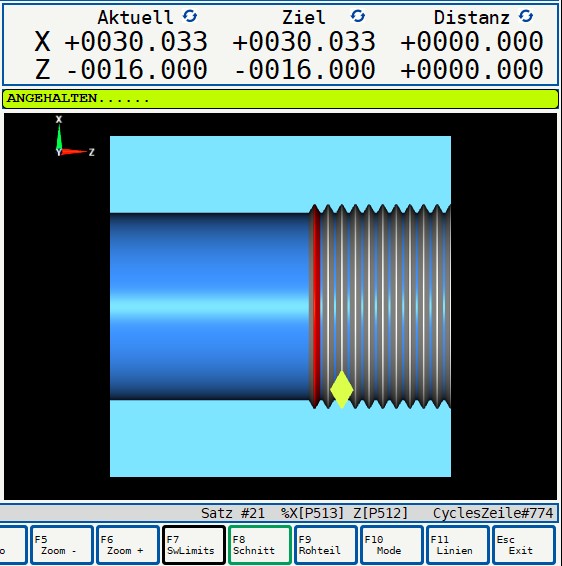Toggle the F8 Schnitt section view
Viewport: 562px width, 566px height.
260,545
